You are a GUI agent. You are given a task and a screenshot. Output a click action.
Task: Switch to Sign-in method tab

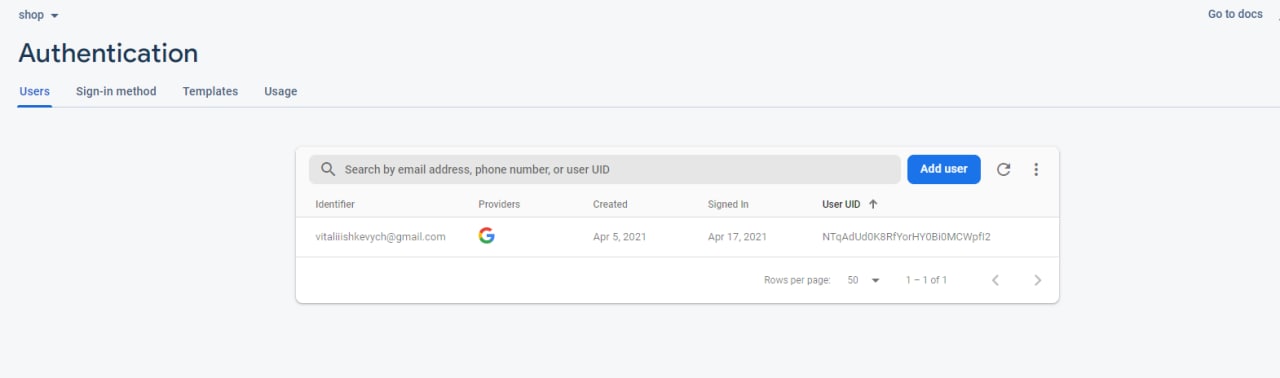coord(116,91)
